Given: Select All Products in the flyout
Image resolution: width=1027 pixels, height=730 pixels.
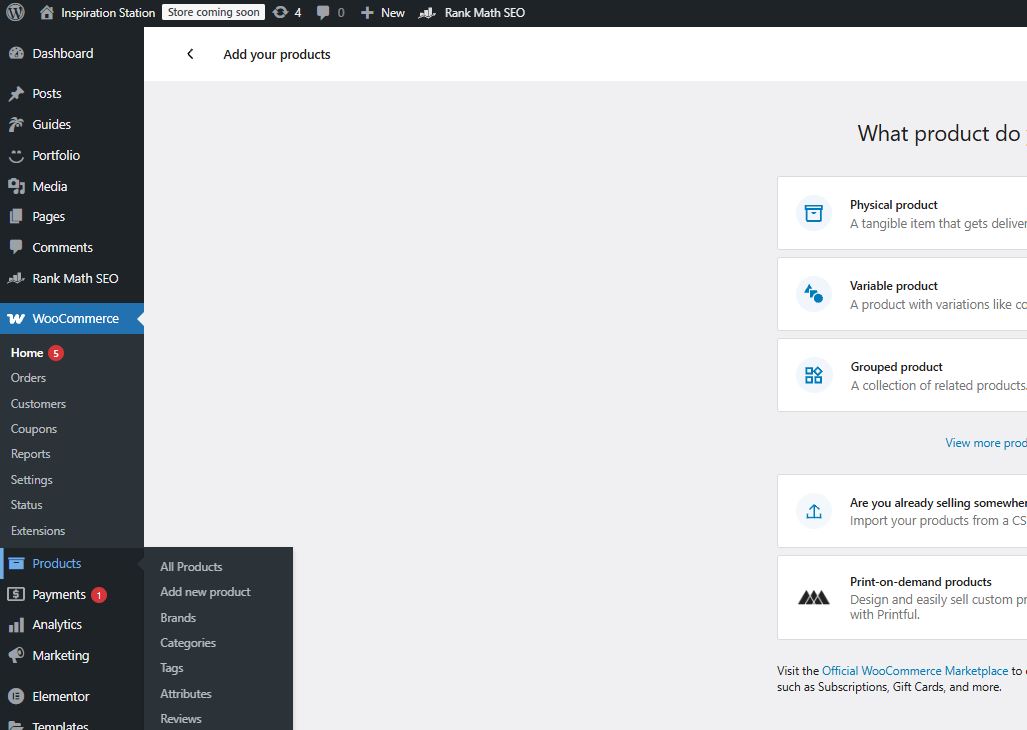Looking at the screenshot, I should click(x=191, y=567).
